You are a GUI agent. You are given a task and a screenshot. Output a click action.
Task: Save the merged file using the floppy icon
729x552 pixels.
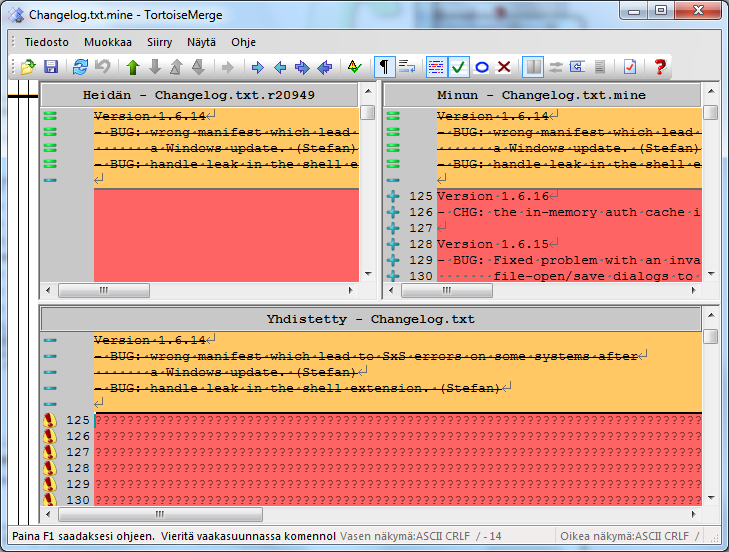click(x=51, y=67)
